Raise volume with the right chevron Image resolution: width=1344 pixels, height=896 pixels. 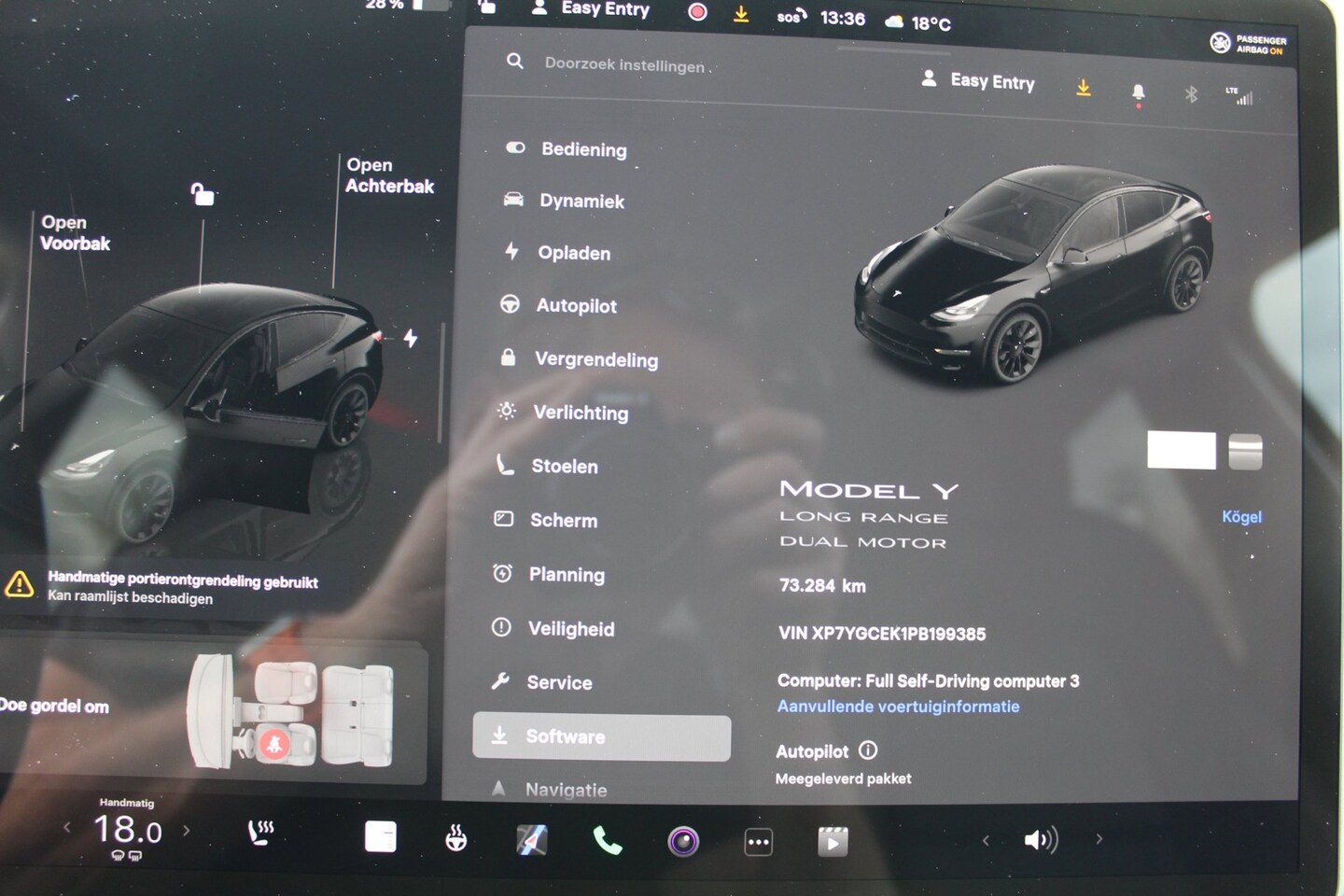pos(1099,839)
